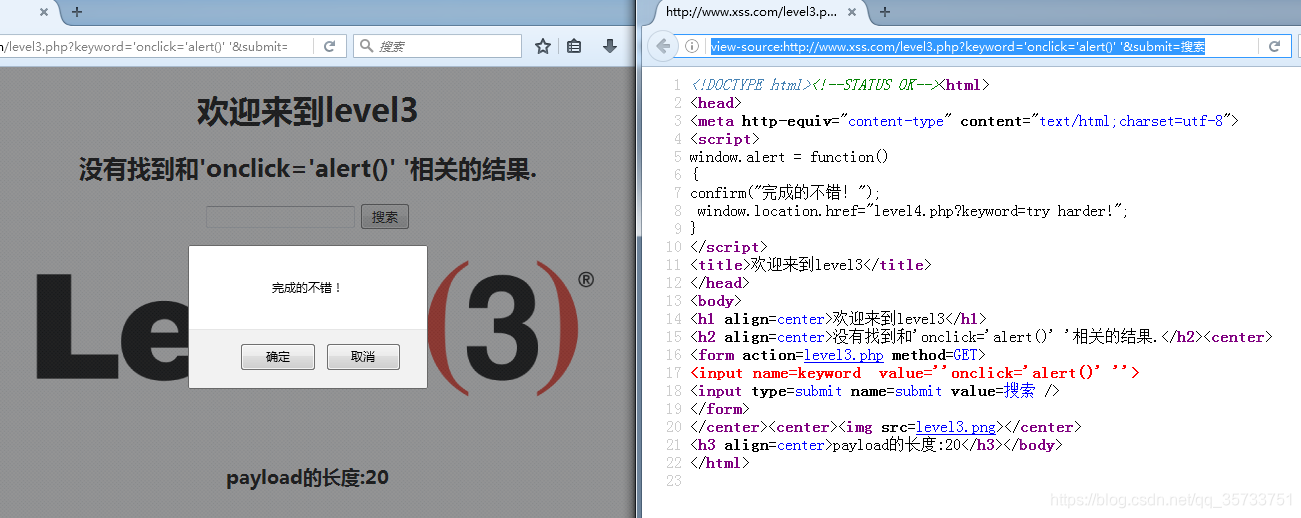1301x518 pixels.
Task: Confirm the dialog with 确定
Action: tap(278, 357)
